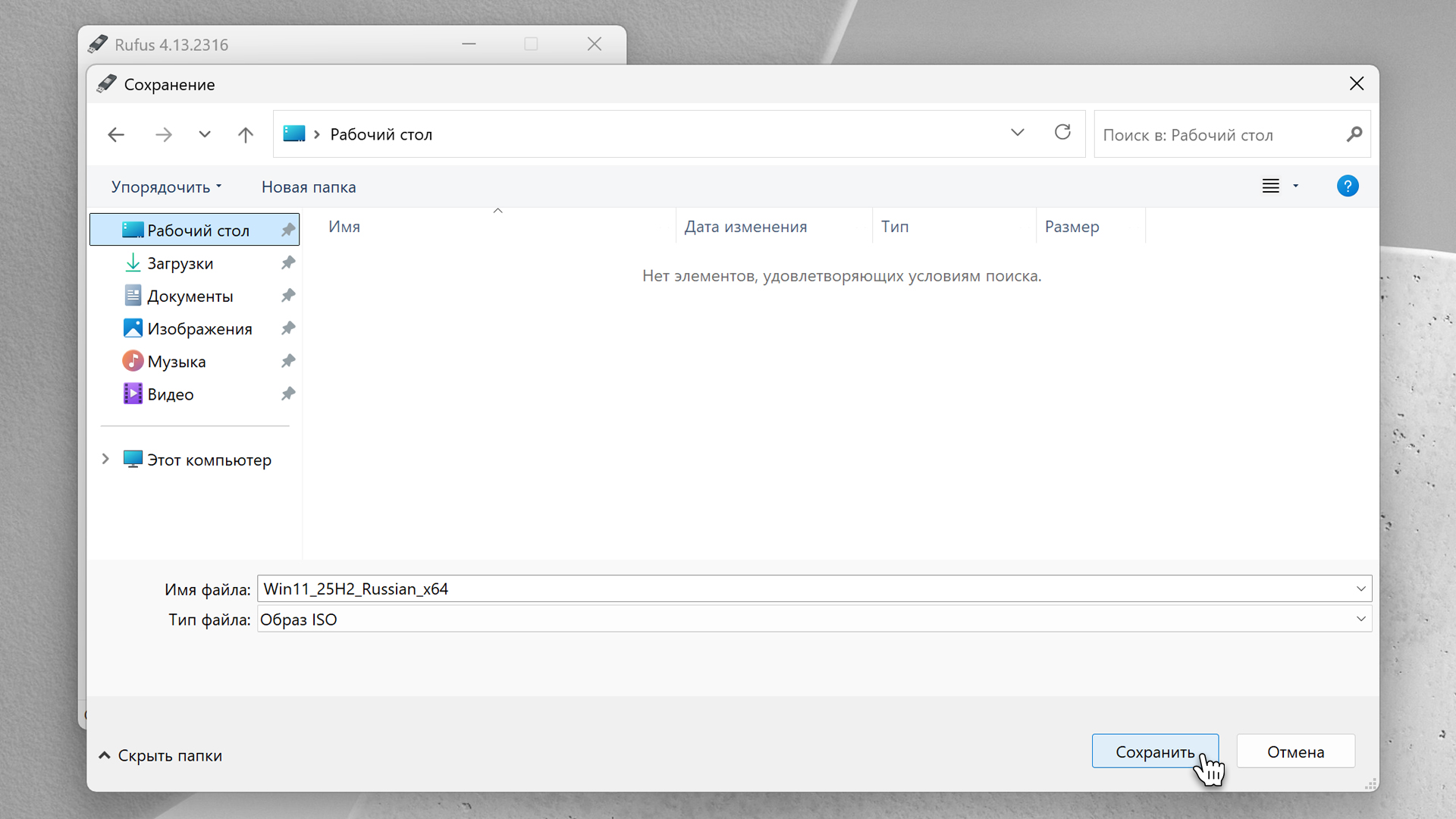
Task: Refresh the Рабочий стол folder view
Action: click(1062, 133)
